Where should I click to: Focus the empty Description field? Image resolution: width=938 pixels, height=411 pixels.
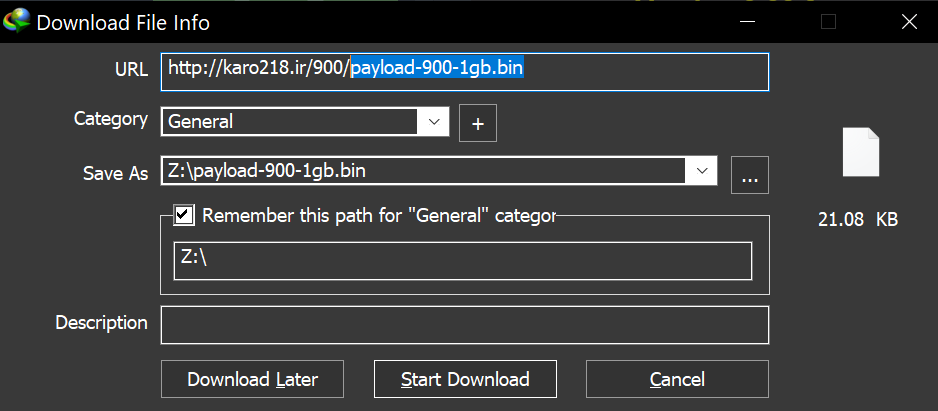(x=465, y=325)
